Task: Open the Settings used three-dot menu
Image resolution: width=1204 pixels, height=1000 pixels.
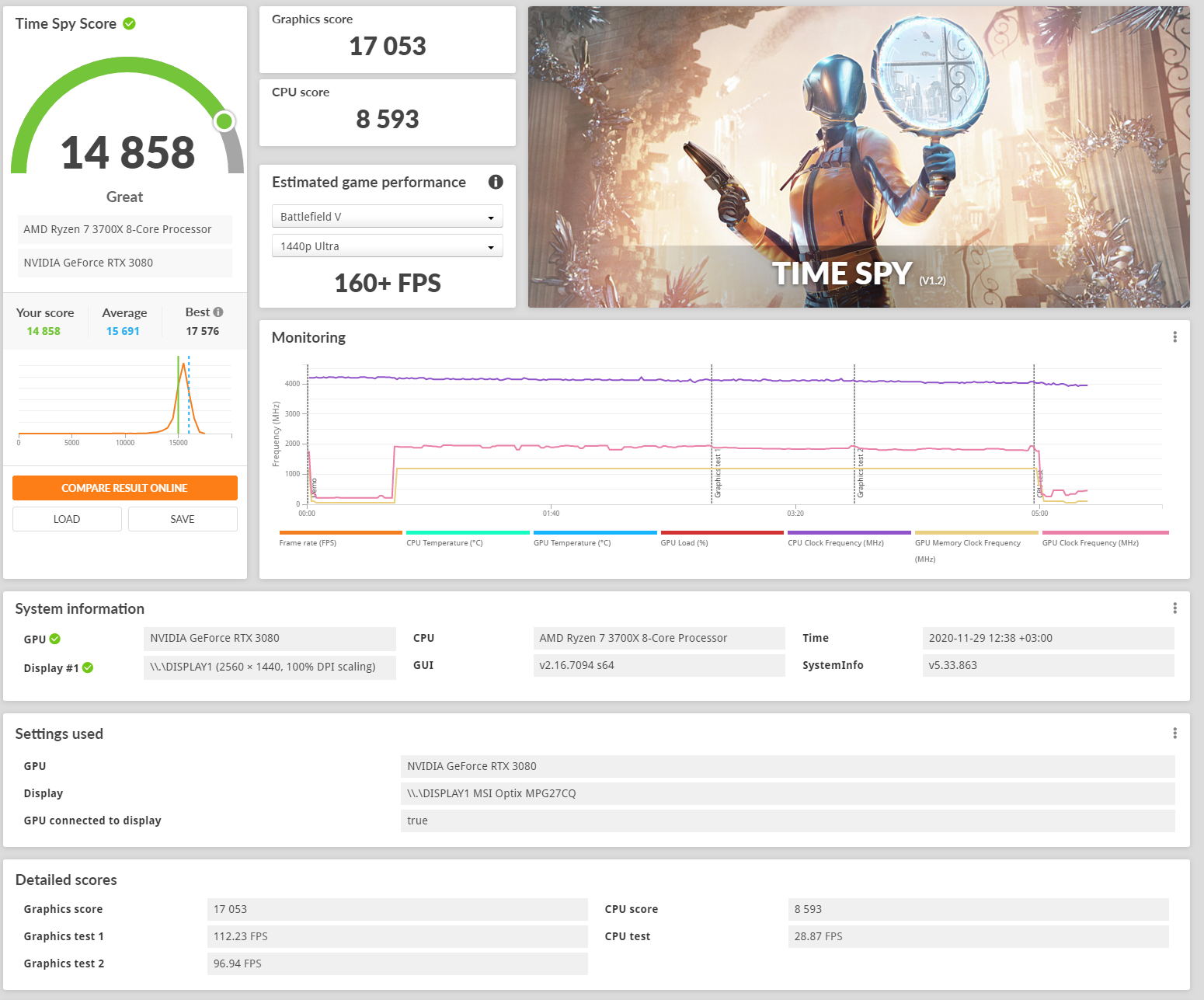Action: [1174, 733]
